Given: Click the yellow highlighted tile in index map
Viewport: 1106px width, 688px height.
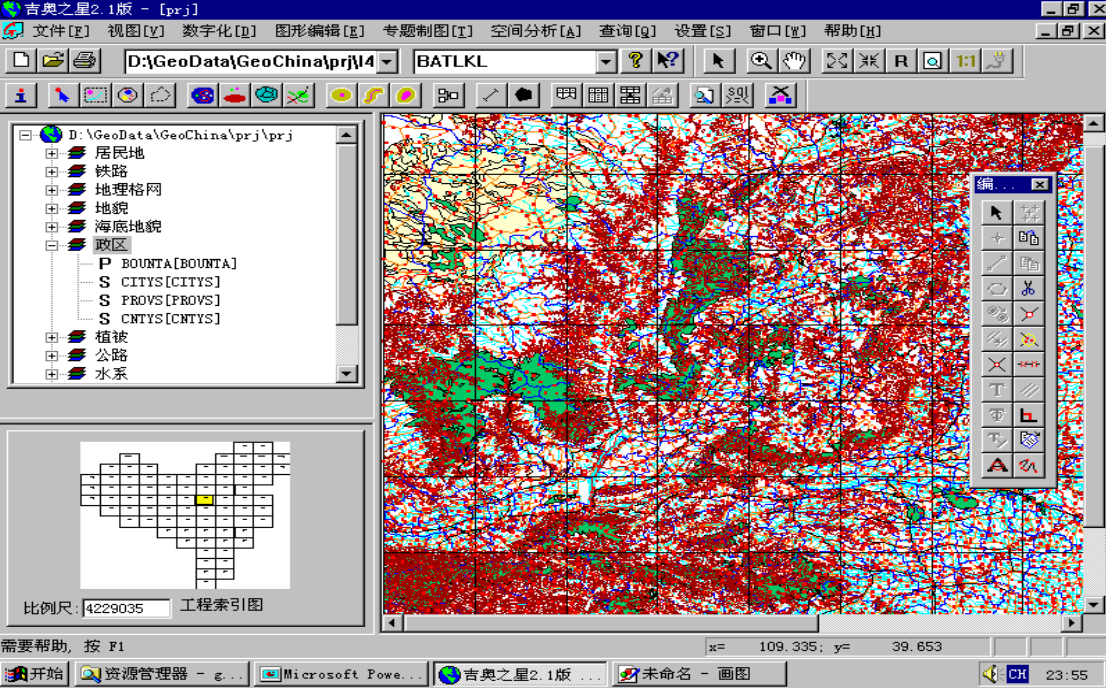Looking at the screenshot, I should point(204,500).
